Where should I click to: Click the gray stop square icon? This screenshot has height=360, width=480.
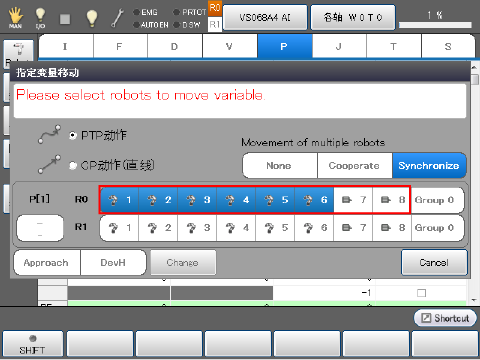[65, 19]
